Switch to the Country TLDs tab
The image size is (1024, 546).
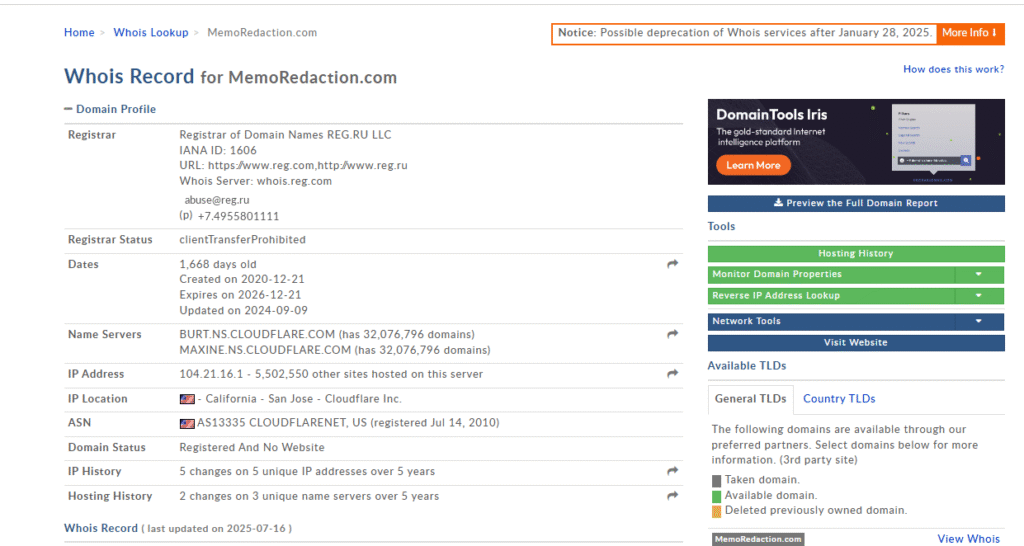click(839, 399)
